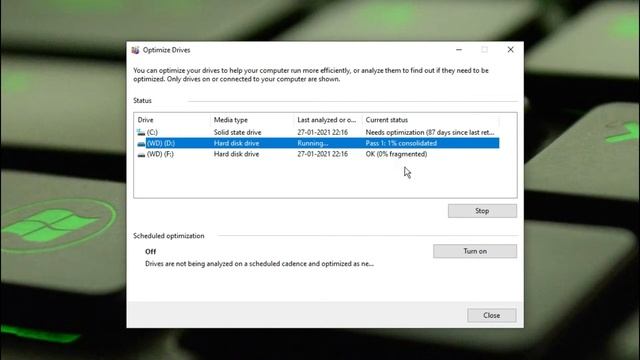The height and width of the screenshot is (360, 640).
Task: Sort by the Drive column header
Action: pos(145,120)
